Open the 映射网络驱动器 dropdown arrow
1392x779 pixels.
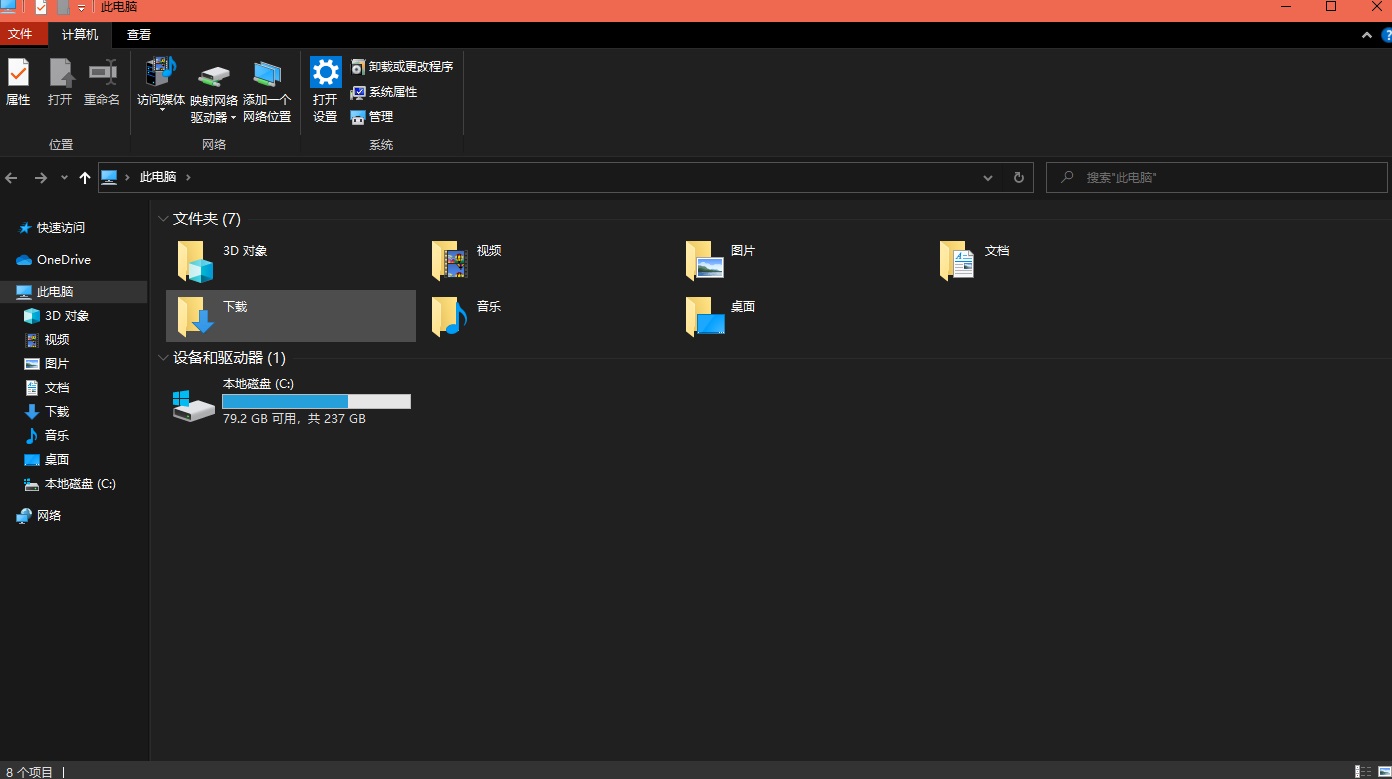(233, 118)
